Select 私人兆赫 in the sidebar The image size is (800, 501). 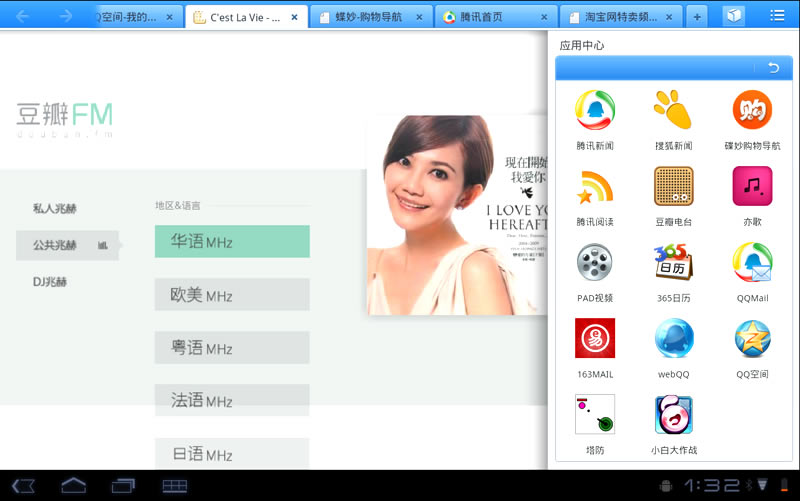pyautogui.click(x=55, y=208)
